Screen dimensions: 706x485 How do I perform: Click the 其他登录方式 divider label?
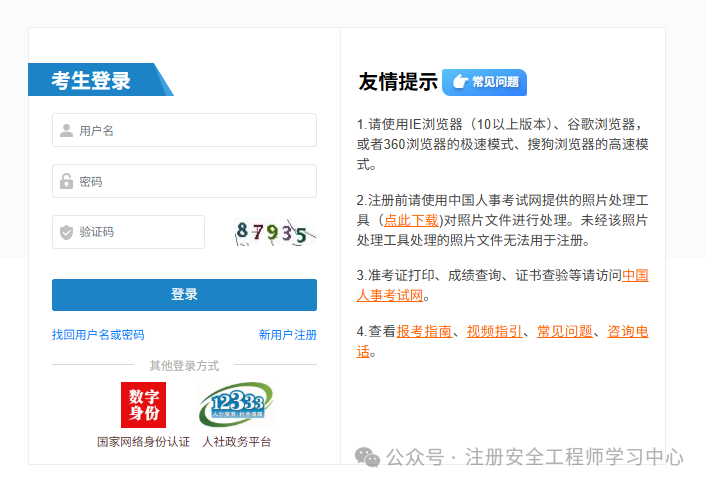click(x=184, y=365)
